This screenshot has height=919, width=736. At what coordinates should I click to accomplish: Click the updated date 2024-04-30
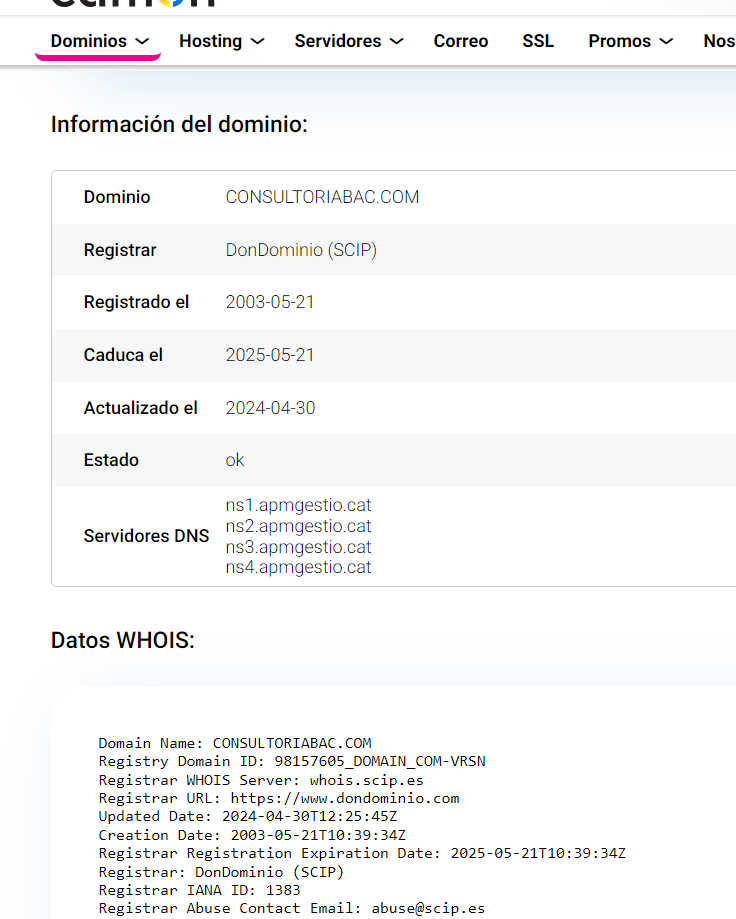(x=270, y=408)
